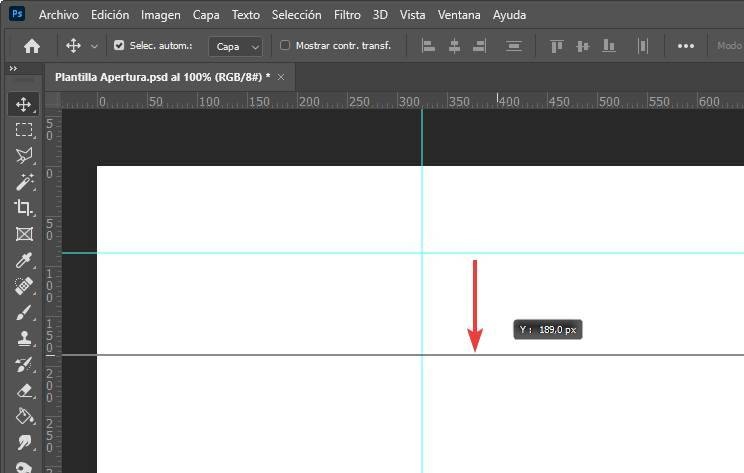The height and width of the screenshot is (473, 744).
Task: Align top edges icon
Action: 557,46
